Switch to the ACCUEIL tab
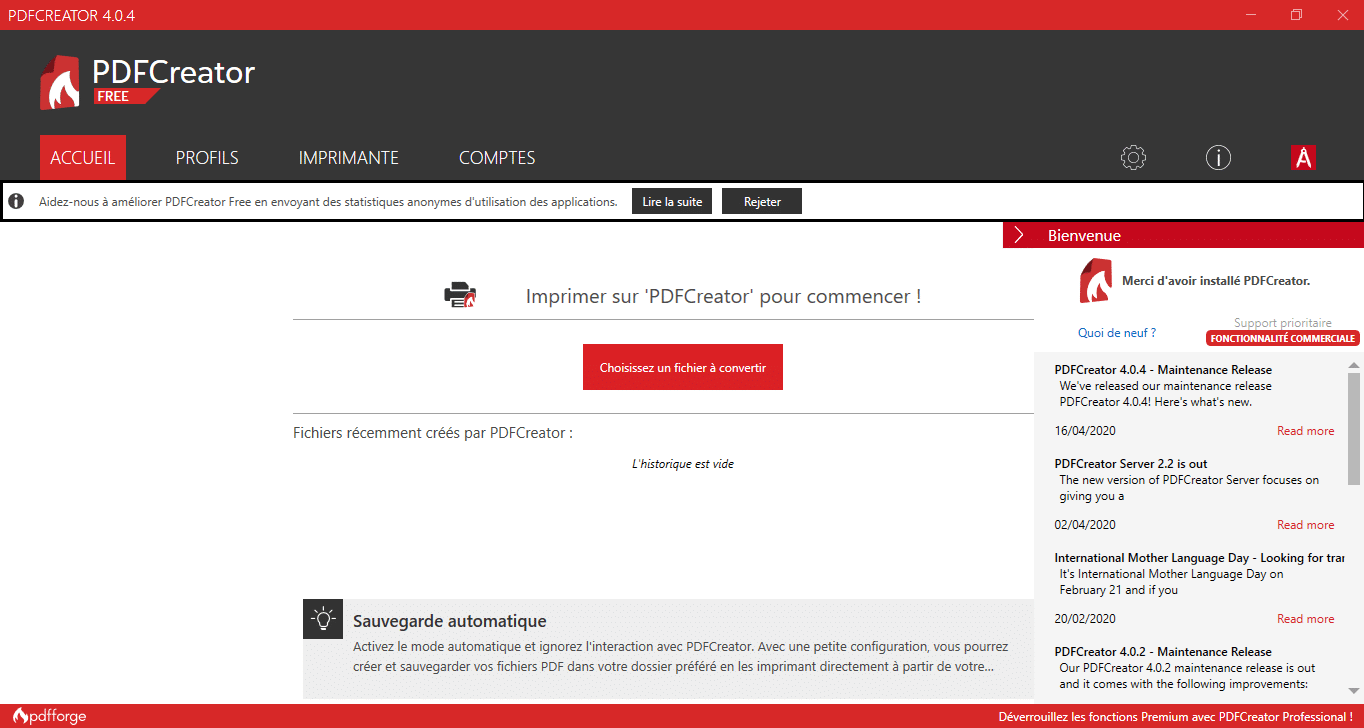The width and height of the screenshot is (1364, 728). point(83,157)
